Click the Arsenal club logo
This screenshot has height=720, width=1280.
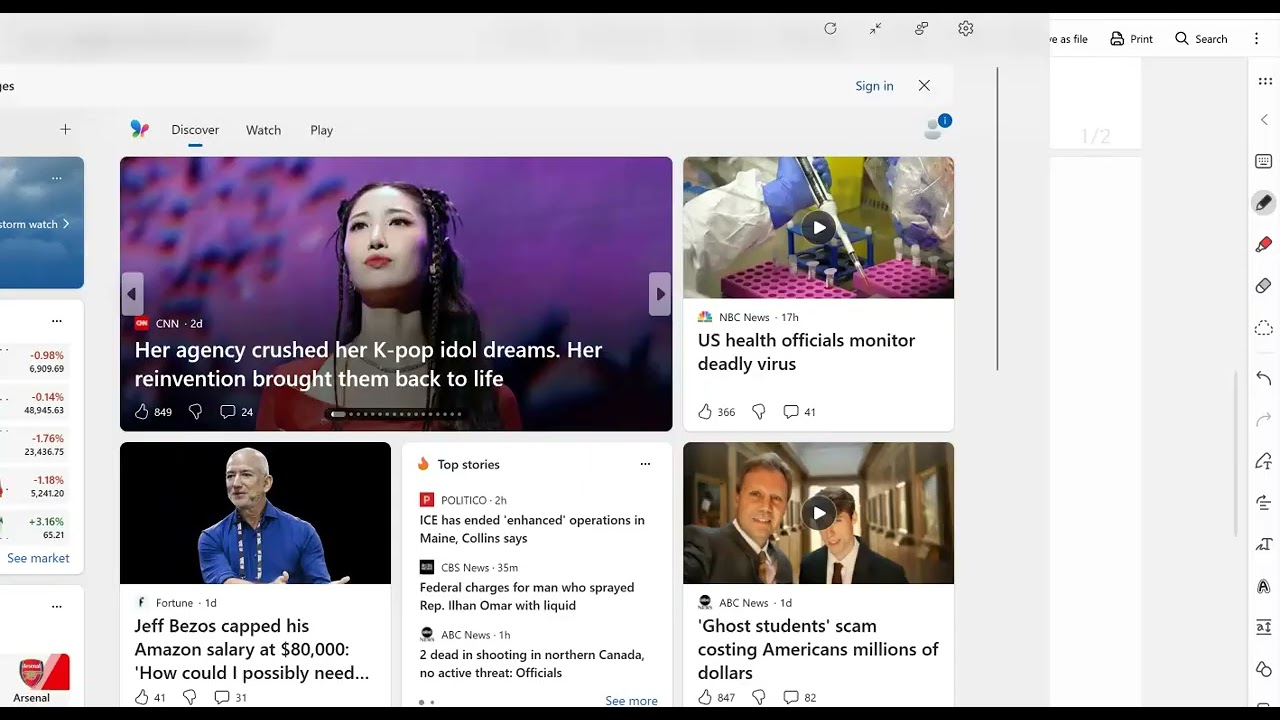click(x=32, y=673)
